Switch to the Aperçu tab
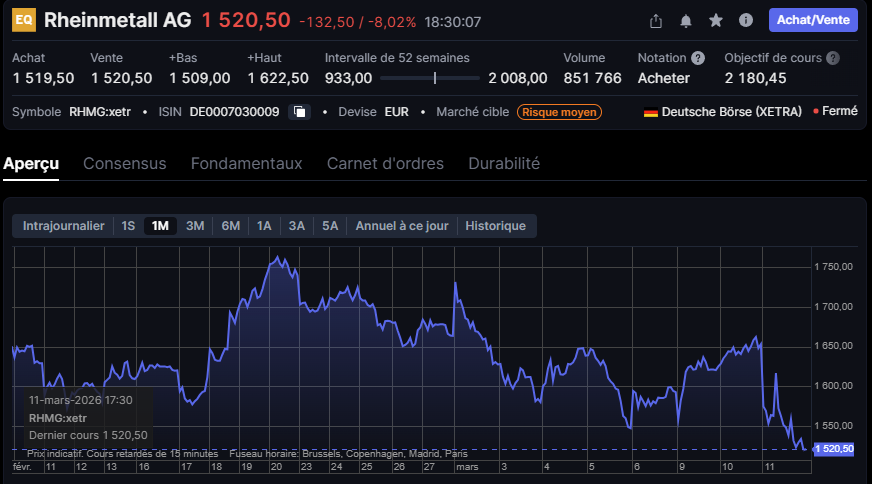 [31, 164]
